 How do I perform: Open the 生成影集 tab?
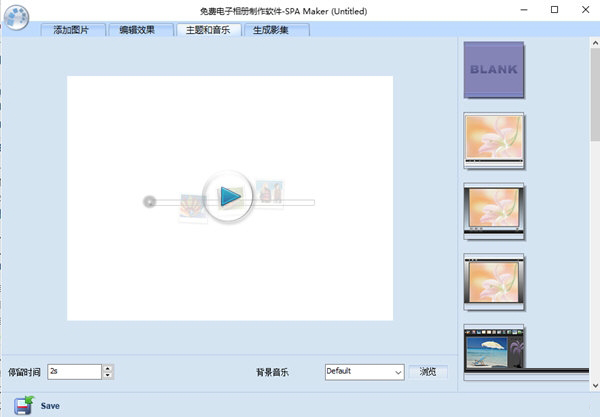point(276,30)
